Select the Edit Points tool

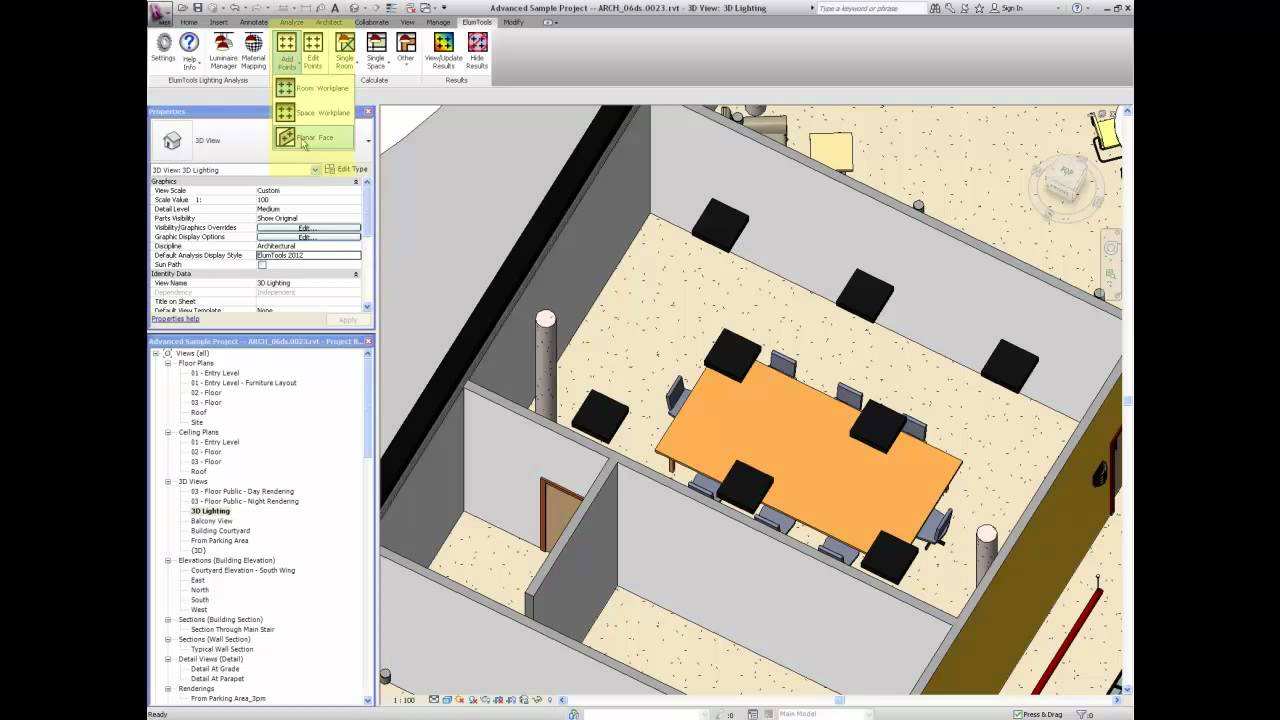(313, 50)
